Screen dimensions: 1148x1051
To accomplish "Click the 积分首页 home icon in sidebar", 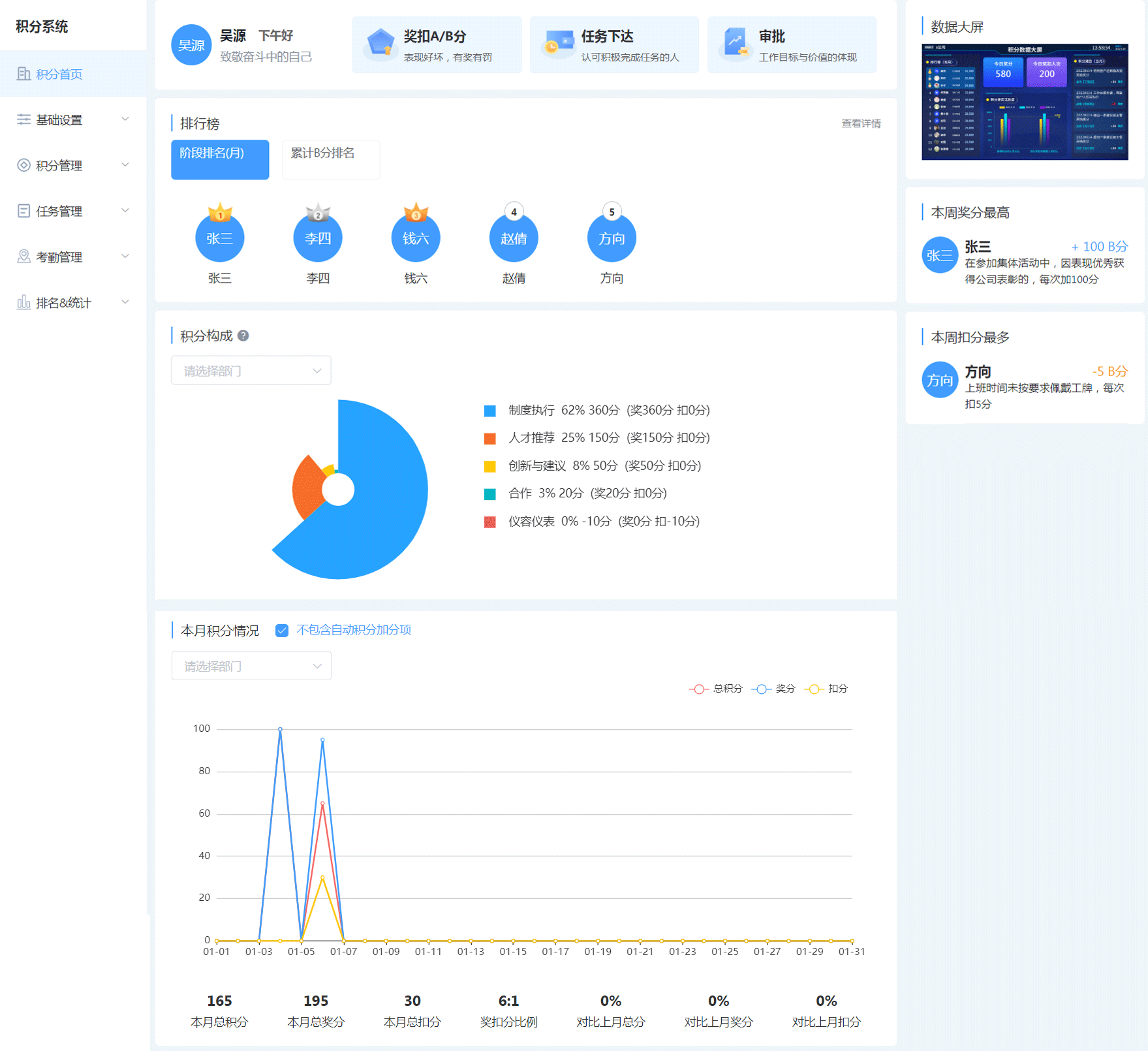I will [x=23, y=74].
